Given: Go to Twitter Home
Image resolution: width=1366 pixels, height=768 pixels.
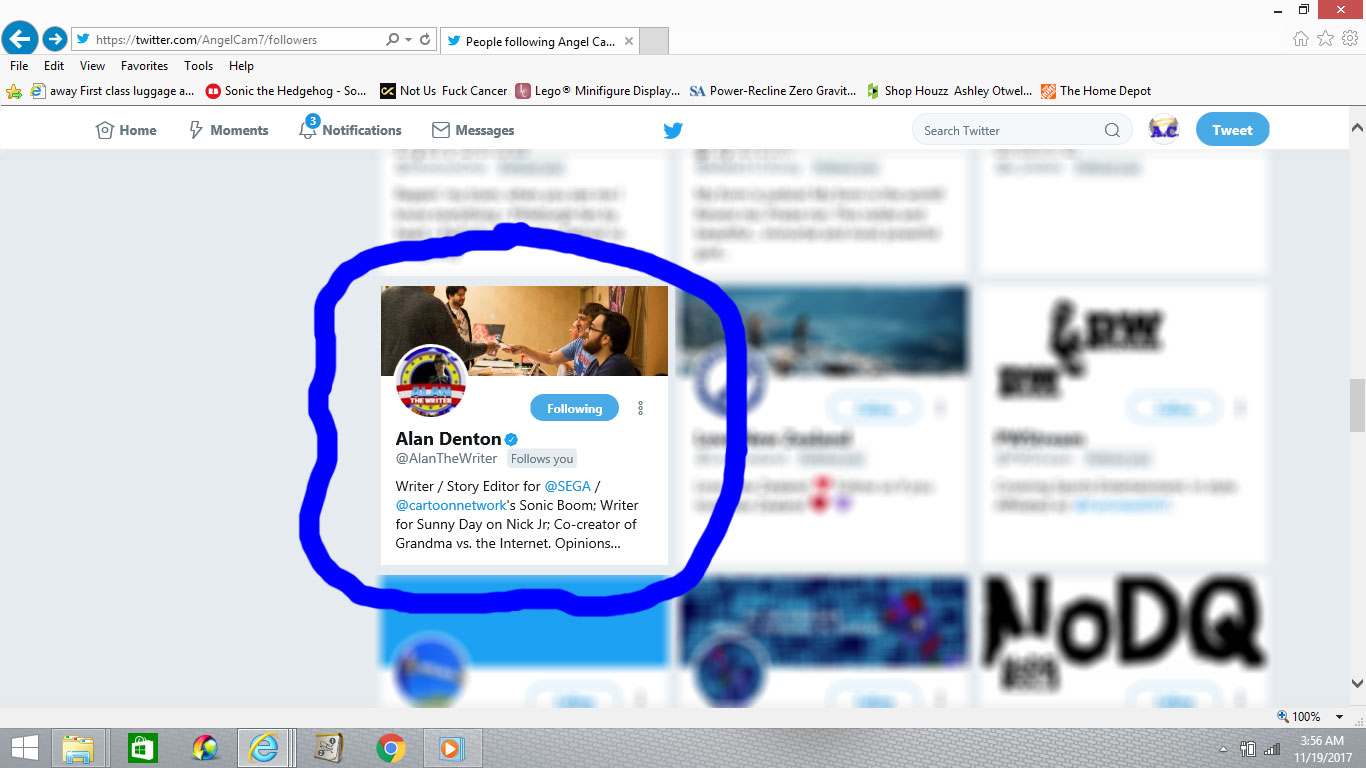Looking at the screenshot, I should coord(126,130).
